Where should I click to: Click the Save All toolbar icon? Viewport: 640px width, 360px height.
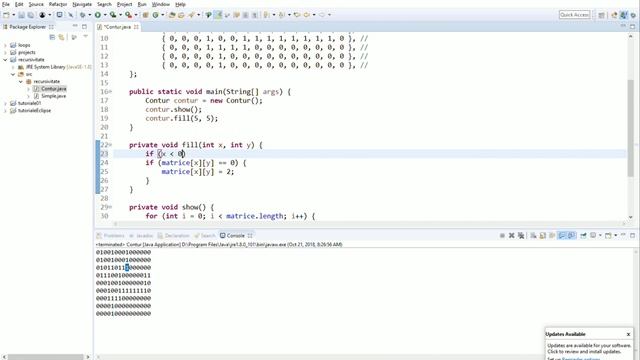pos(30,15)
